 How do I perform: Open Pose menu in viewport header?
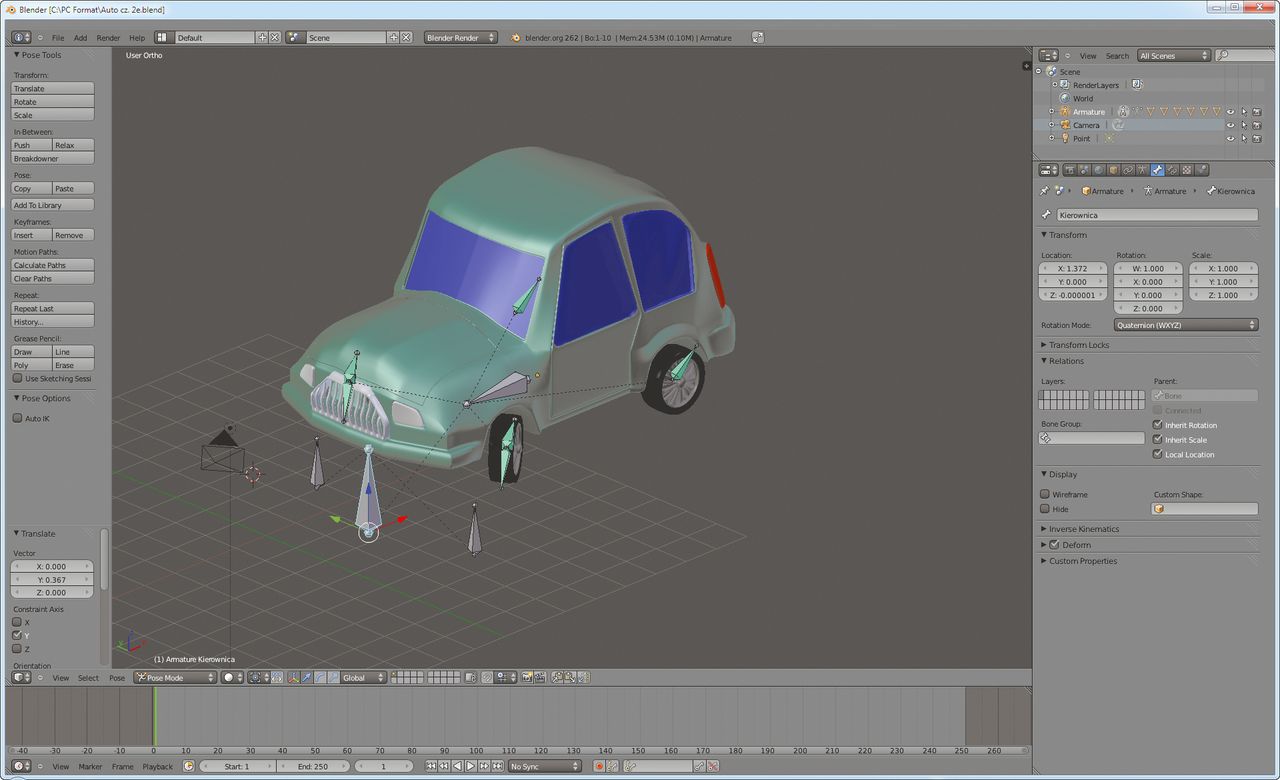point(117,678)
